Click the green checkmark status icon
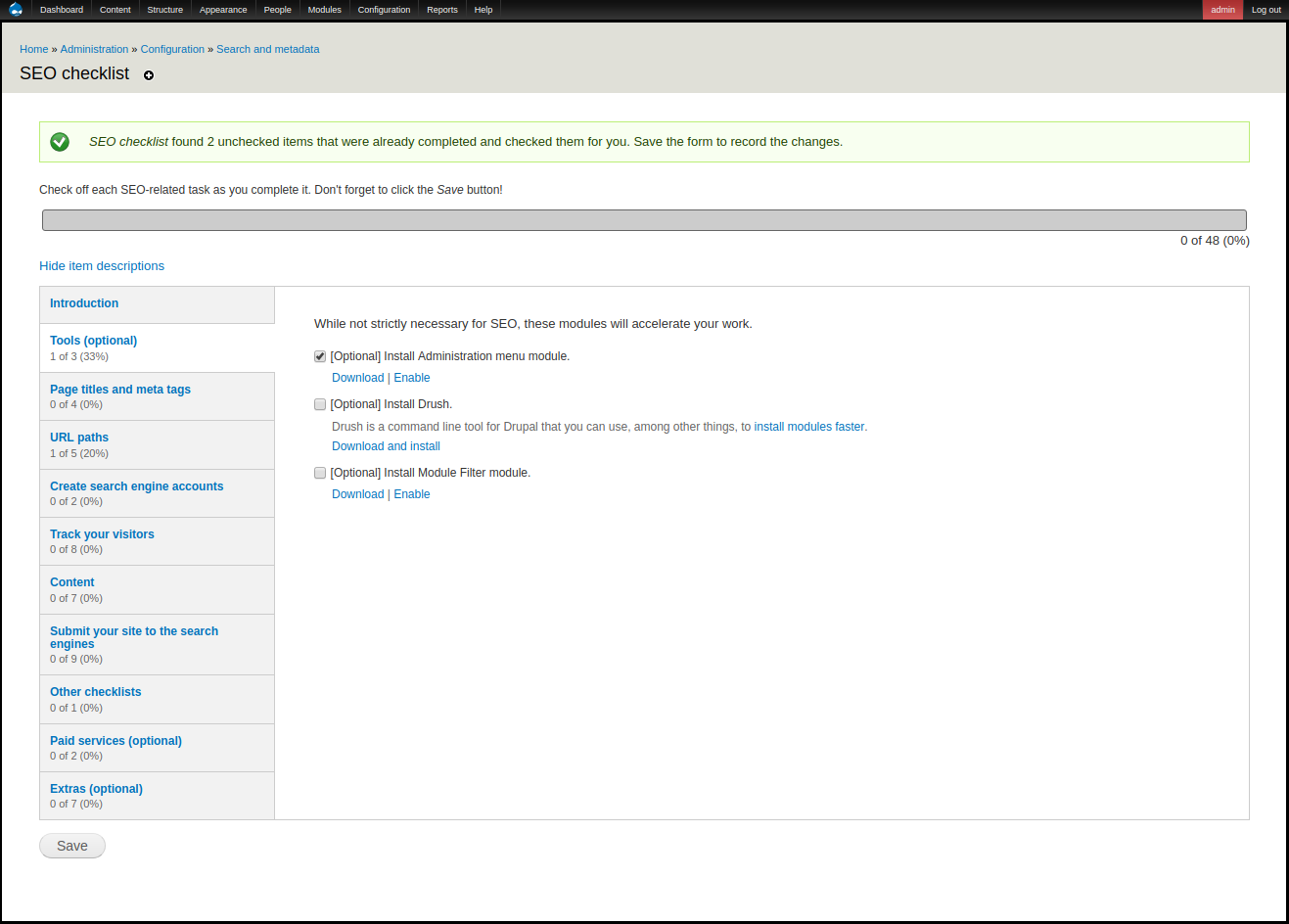 click(x=60, y=142)
